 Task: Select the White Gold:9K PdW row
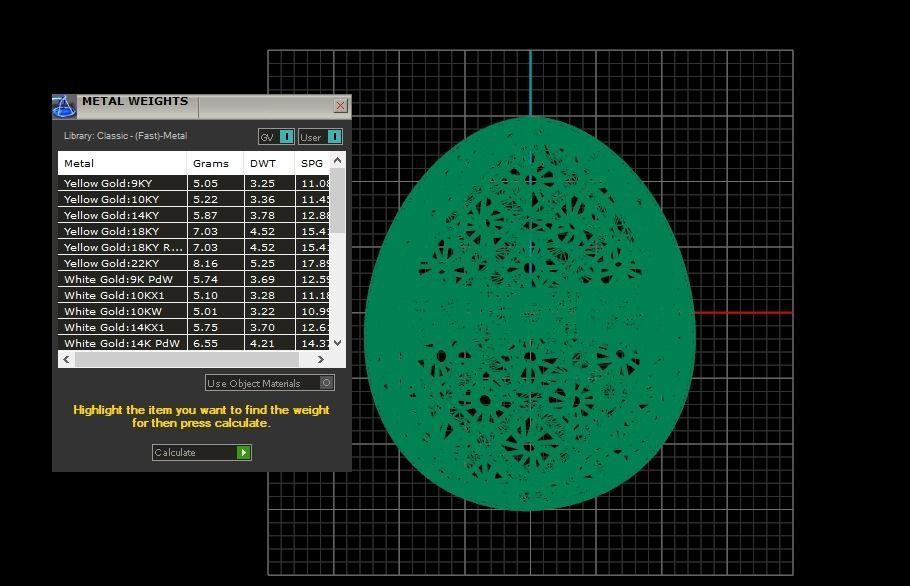(x=194, y=279)
